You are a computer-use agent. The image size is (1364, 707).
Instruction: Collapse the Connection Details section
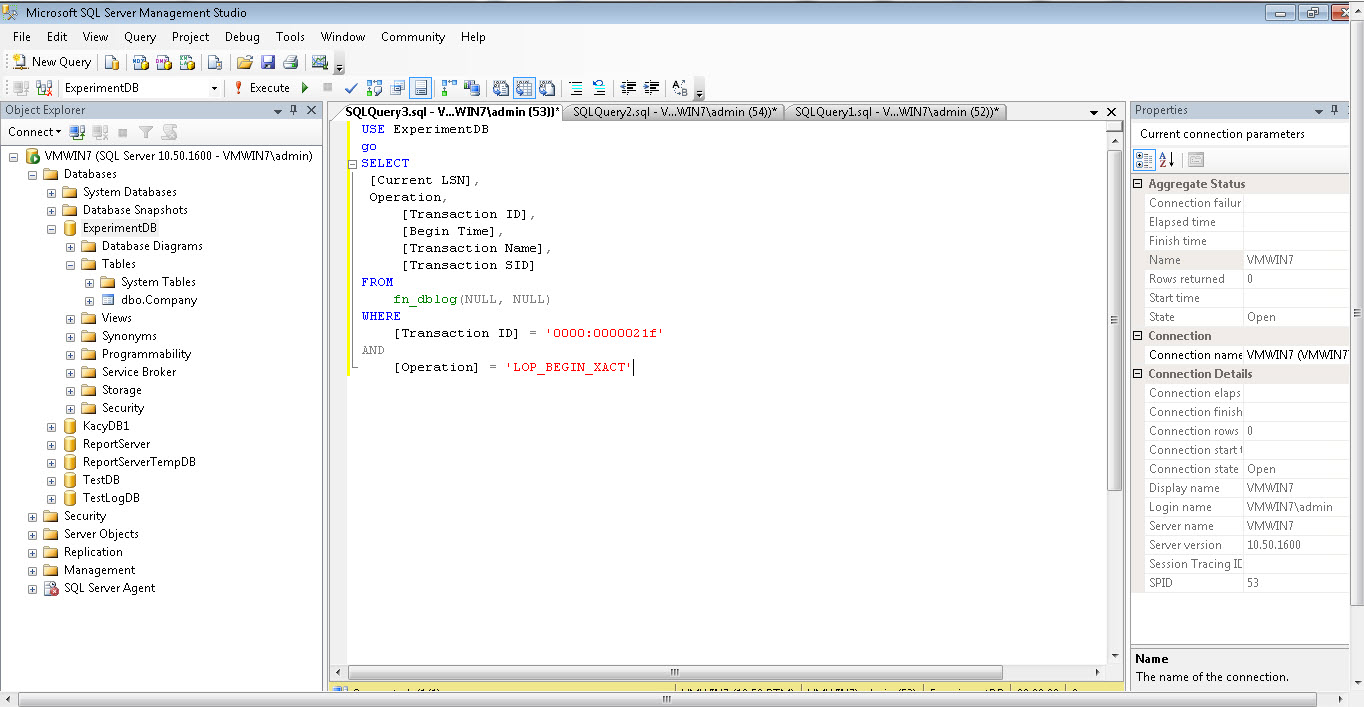1138,374
